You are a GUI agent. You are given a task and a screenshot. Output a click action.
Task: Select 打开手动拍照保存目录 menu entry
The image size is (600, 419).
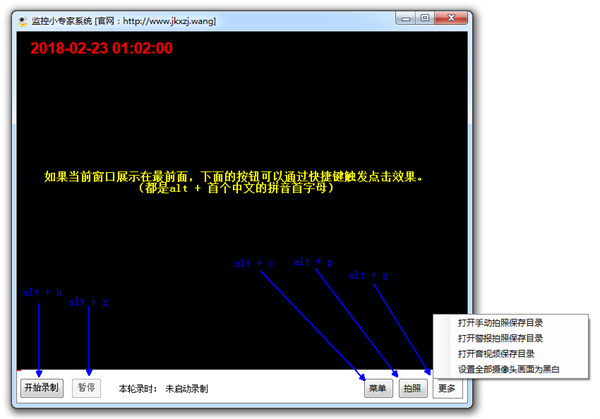[507, 323]
